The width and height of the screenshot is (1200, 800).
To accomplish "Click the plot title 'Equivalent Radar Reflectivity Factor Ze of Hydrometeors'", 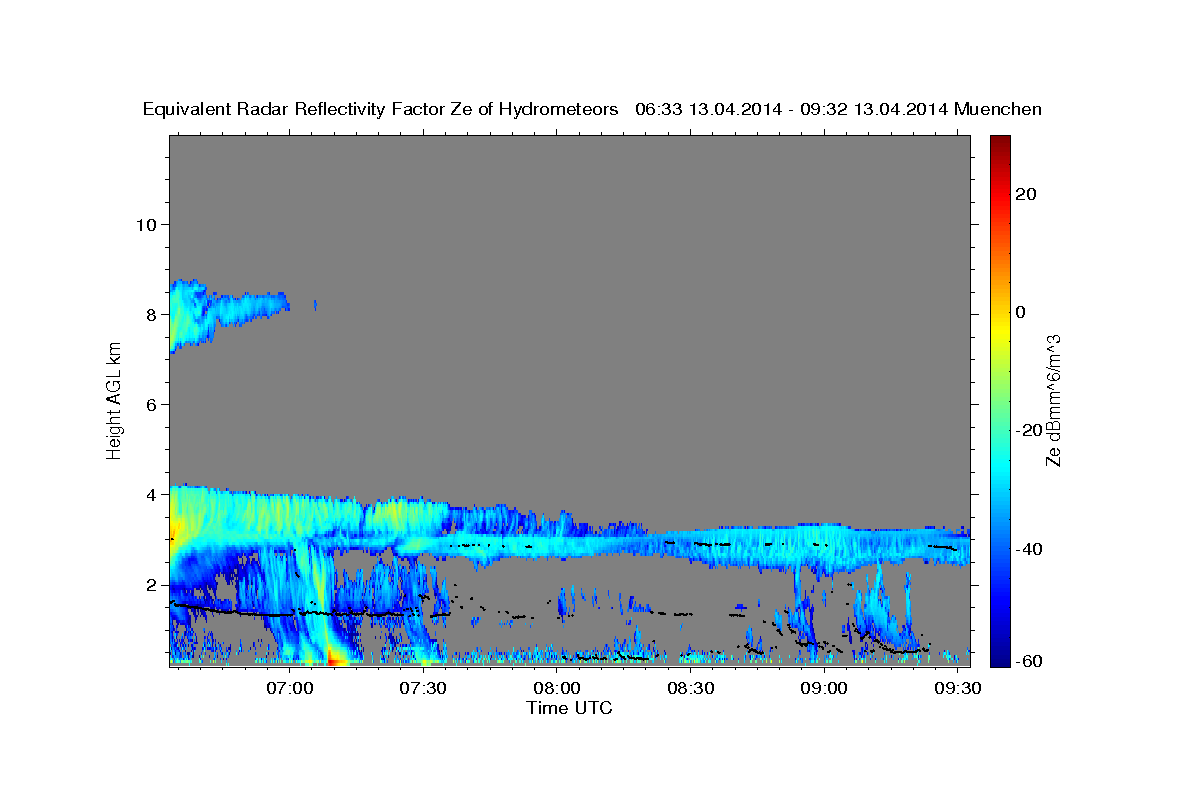I will pos(381,110).
